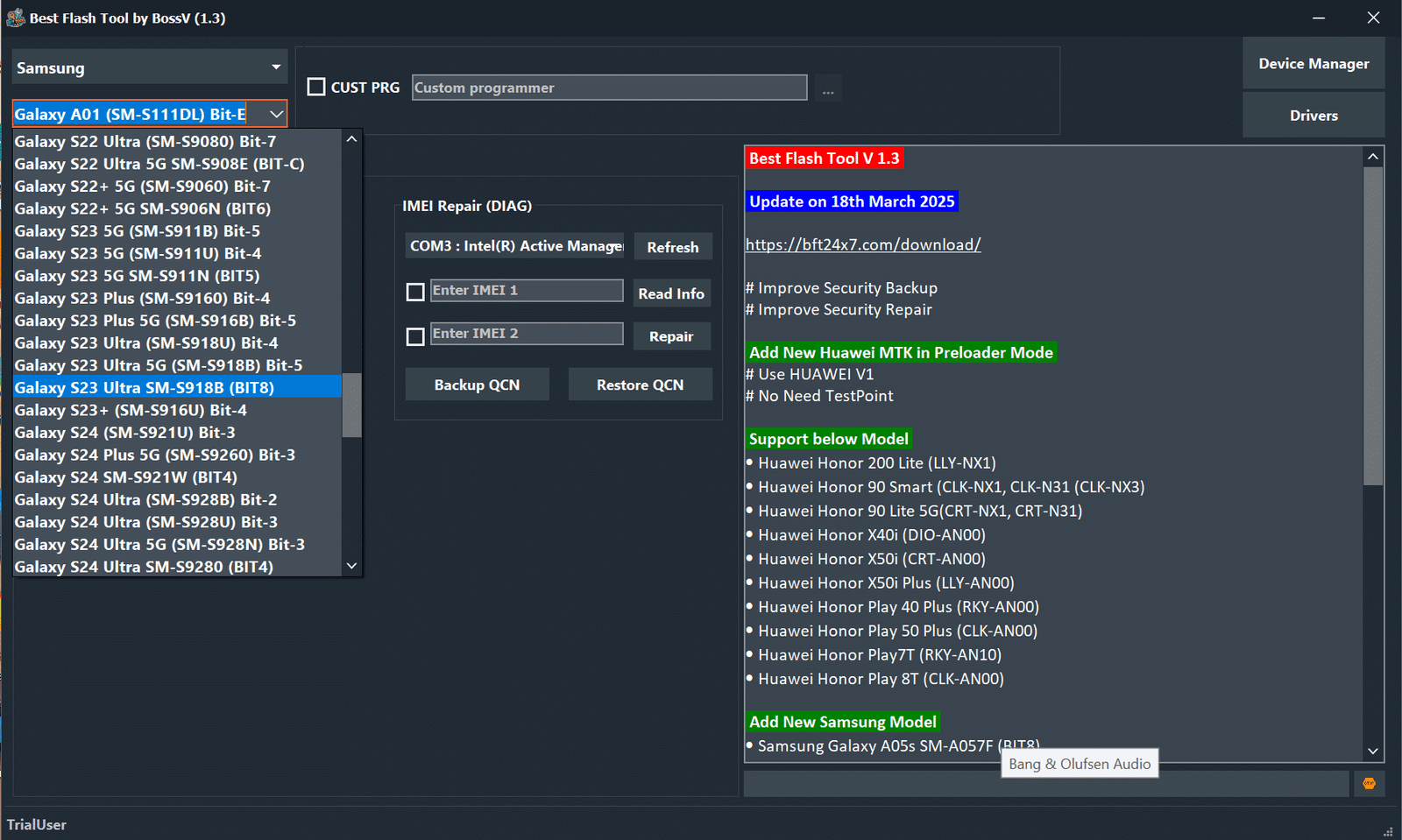Select Galaxy S23+ (SM-S916U) Bit-4
The height and width of the screenshot is (840, 1402).
(177, 410)
